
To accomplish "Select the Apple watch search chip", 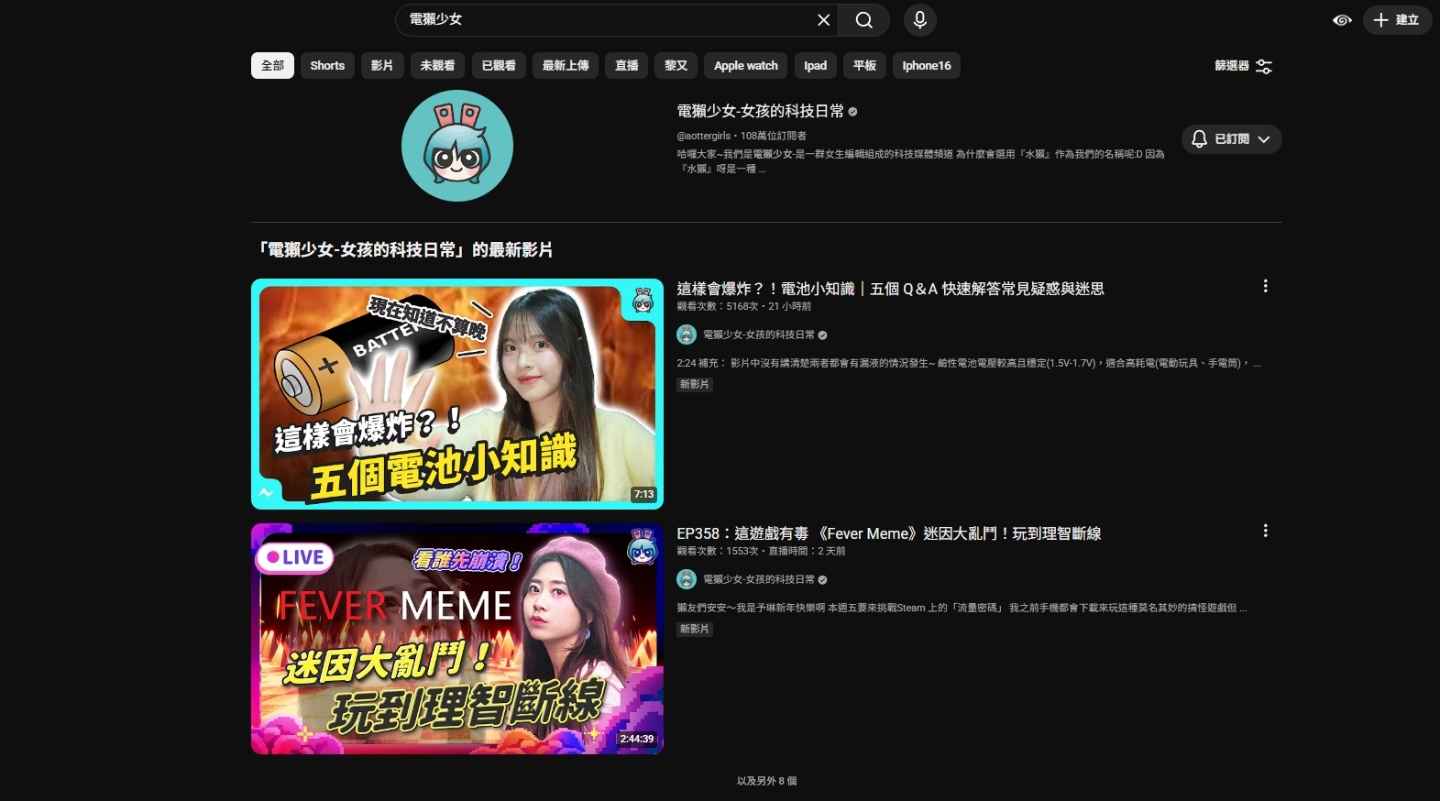I will pos(745,65).
